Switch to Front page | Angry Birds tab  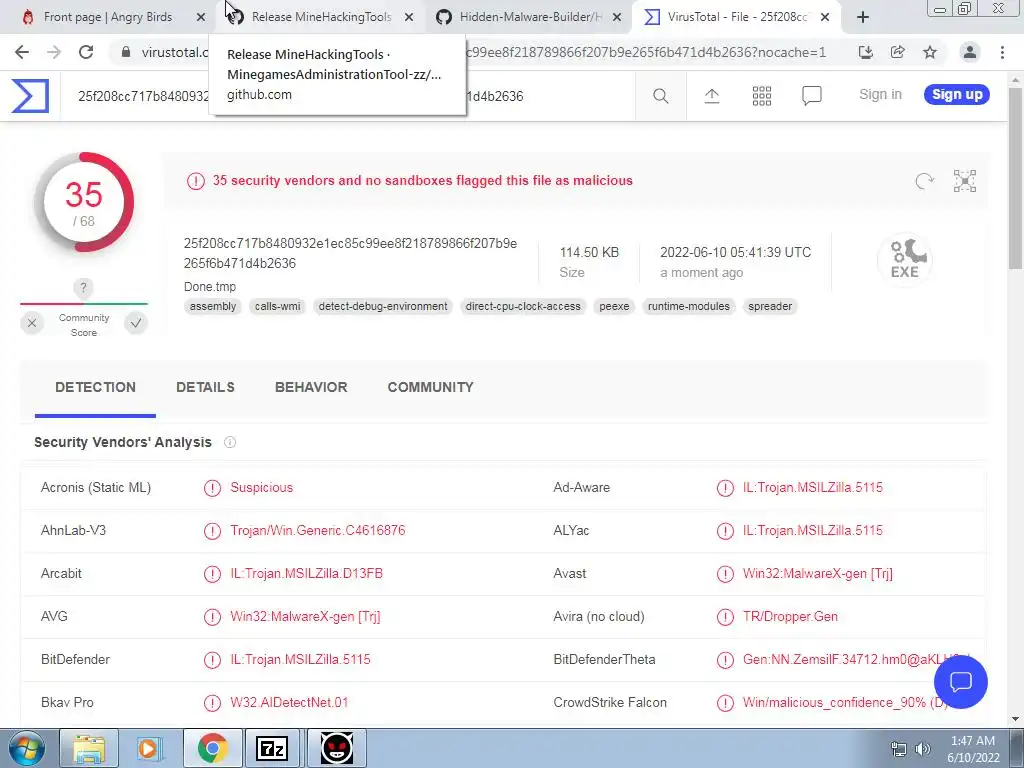(x=108, y=17)
